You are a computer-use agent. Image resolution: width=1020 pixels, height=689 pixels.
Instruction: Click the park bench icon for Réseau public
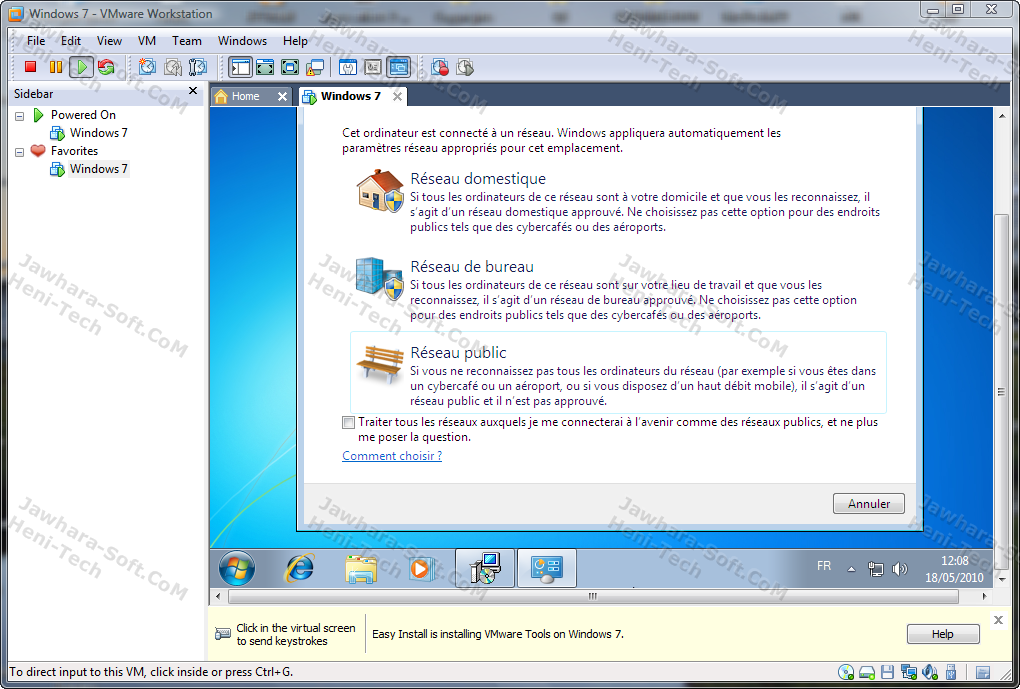pyautogui.click(x=379, y=363)
